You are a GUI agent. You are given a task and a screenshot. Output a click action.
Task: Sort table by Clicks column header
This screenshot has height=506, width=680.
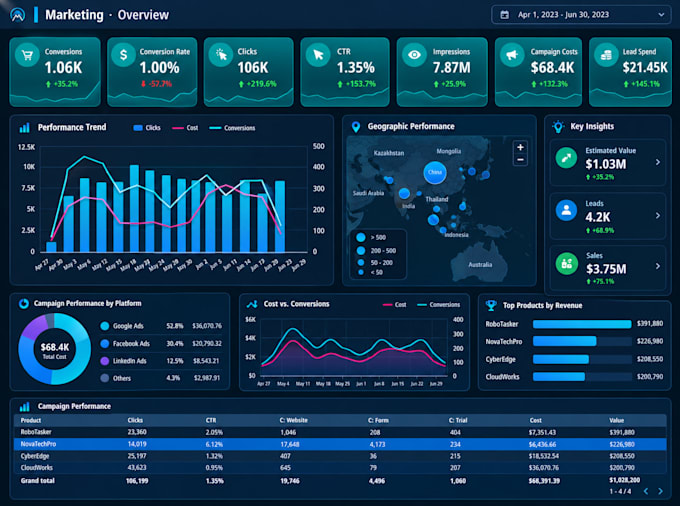coord(135,420)
